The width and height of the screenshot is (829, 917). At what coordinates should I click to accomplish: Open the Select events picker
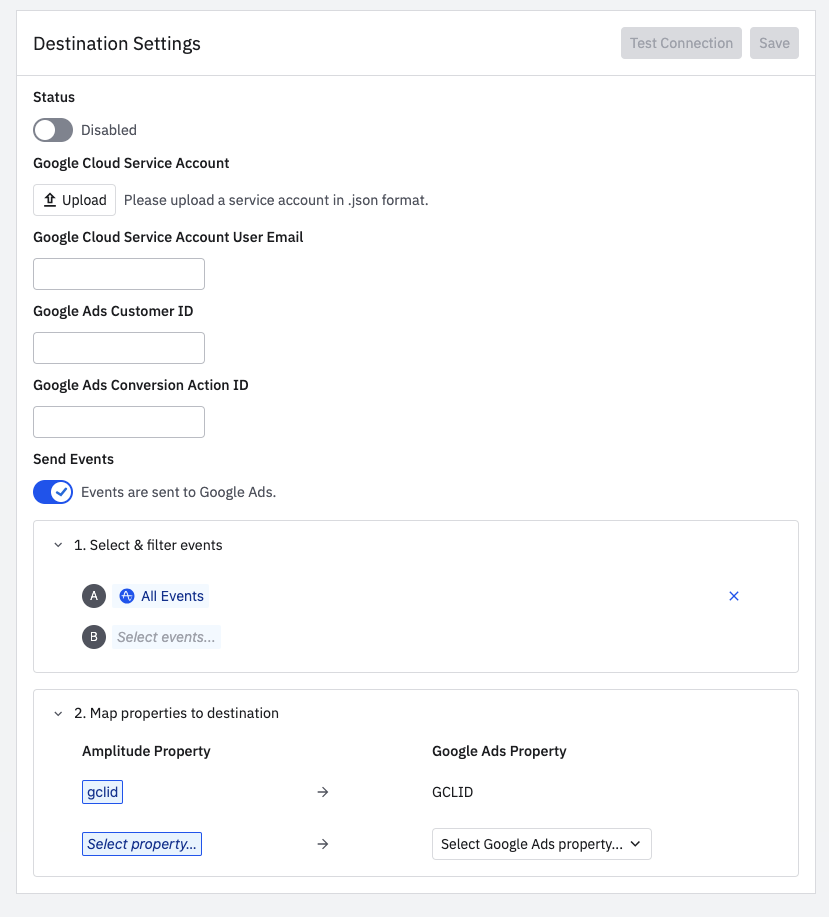(x=166, y=637)
